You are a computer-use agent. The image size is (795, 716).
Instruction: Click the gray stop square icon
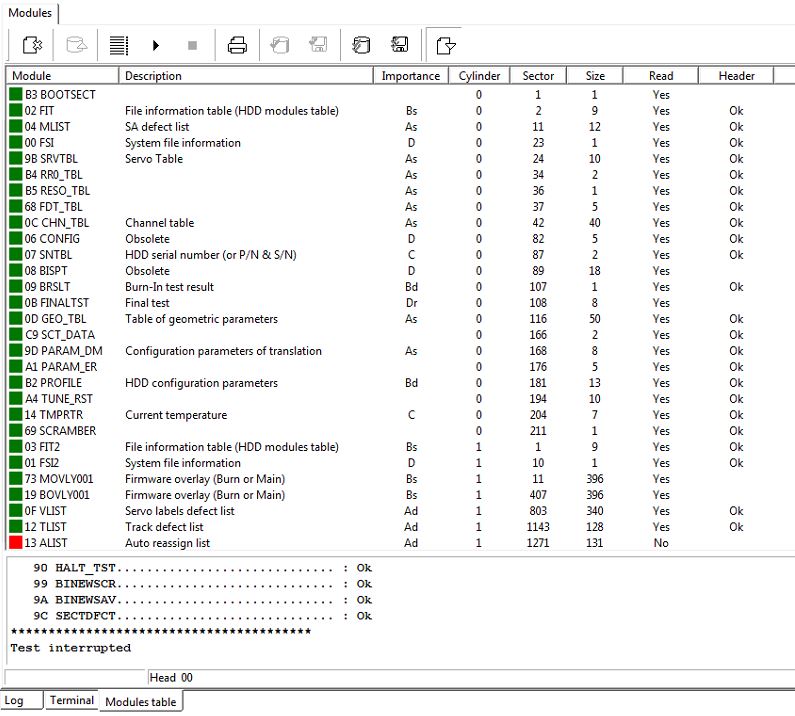click(x=193, y=45)
